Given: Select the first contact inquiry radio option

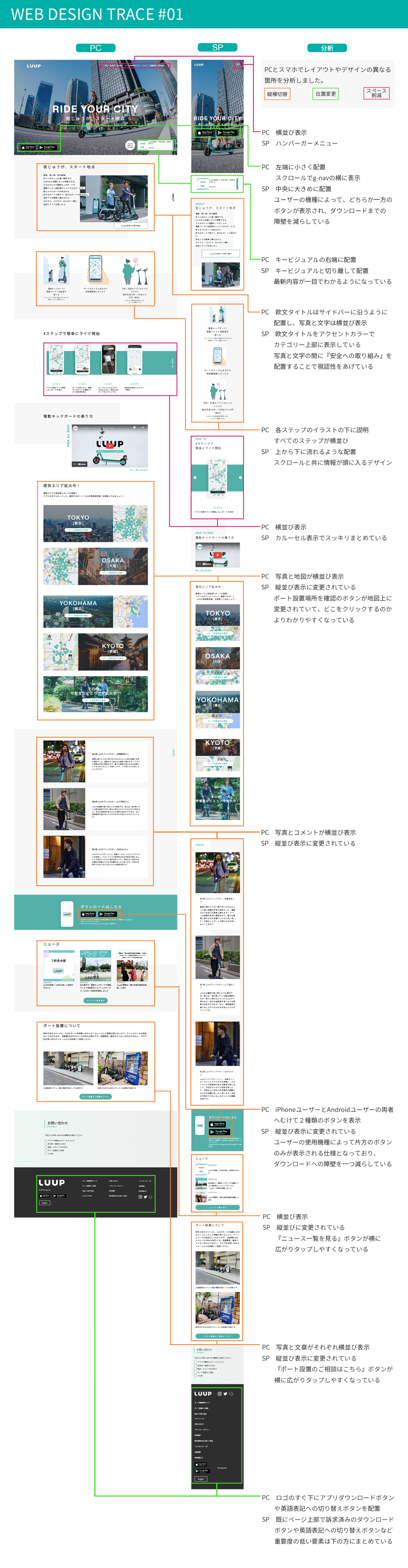Looking at the screenshot, I should [x=46, y=1141].
